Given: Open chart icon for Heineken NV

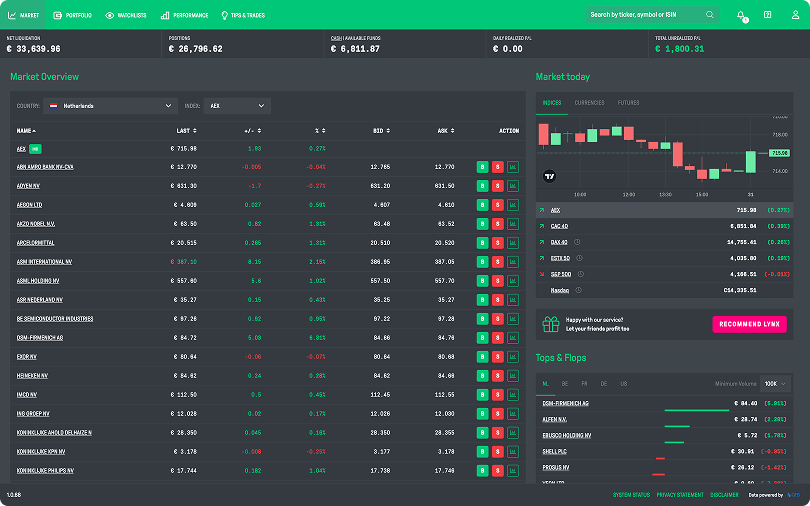Looking at the screenshot, I should pyautogui.click(x=513, y=376).
